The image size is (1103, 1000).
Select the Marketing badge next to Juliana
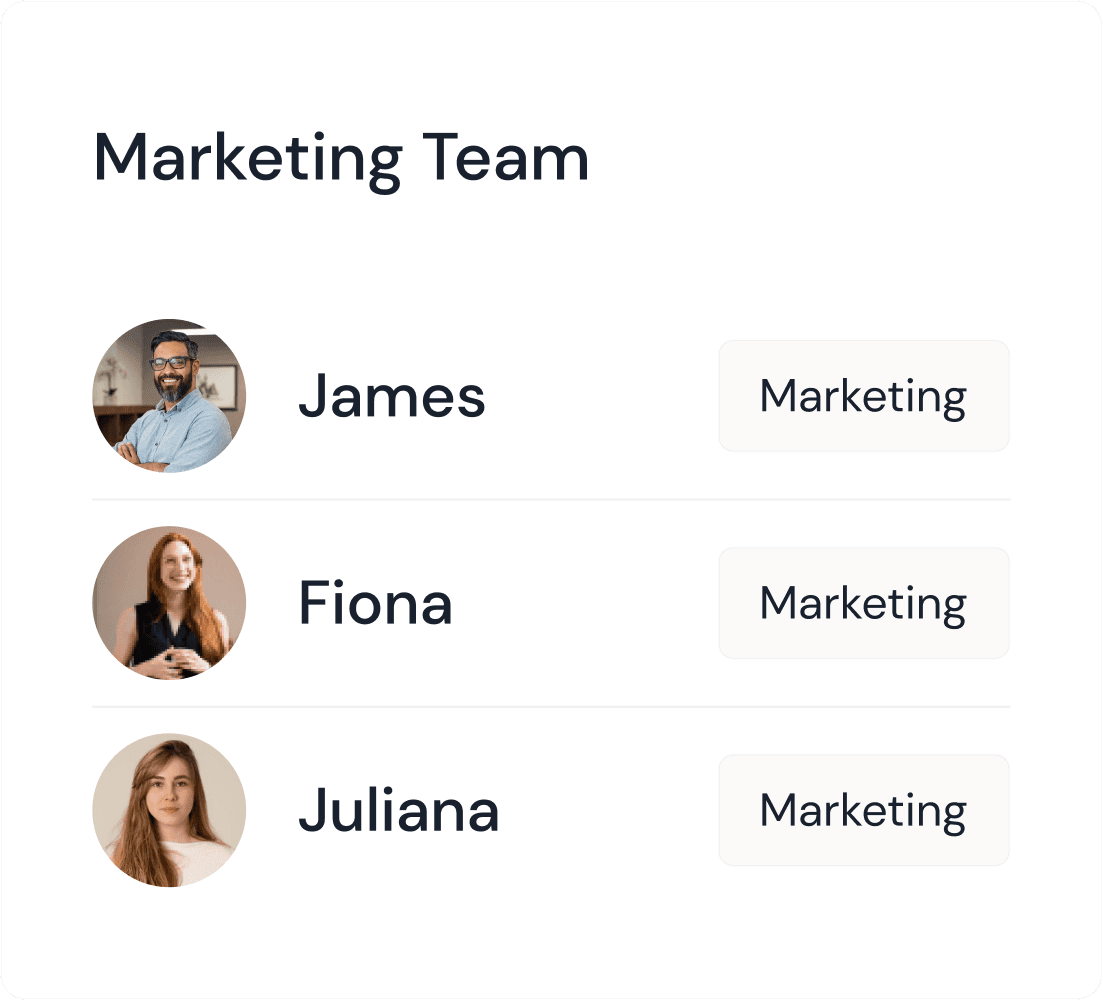click(864, 810)
